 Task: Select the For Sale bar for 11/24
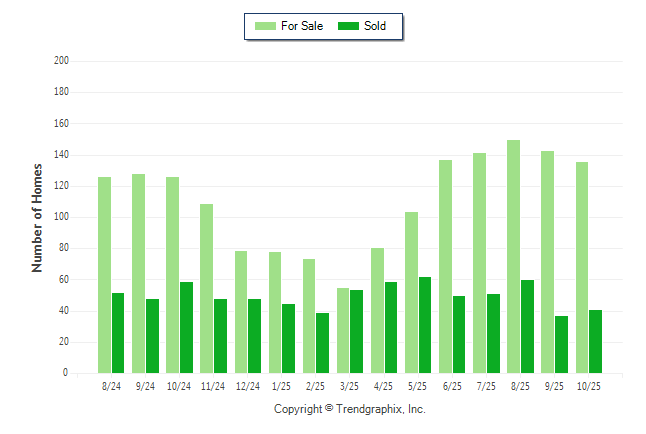click(x=206, y=288)
